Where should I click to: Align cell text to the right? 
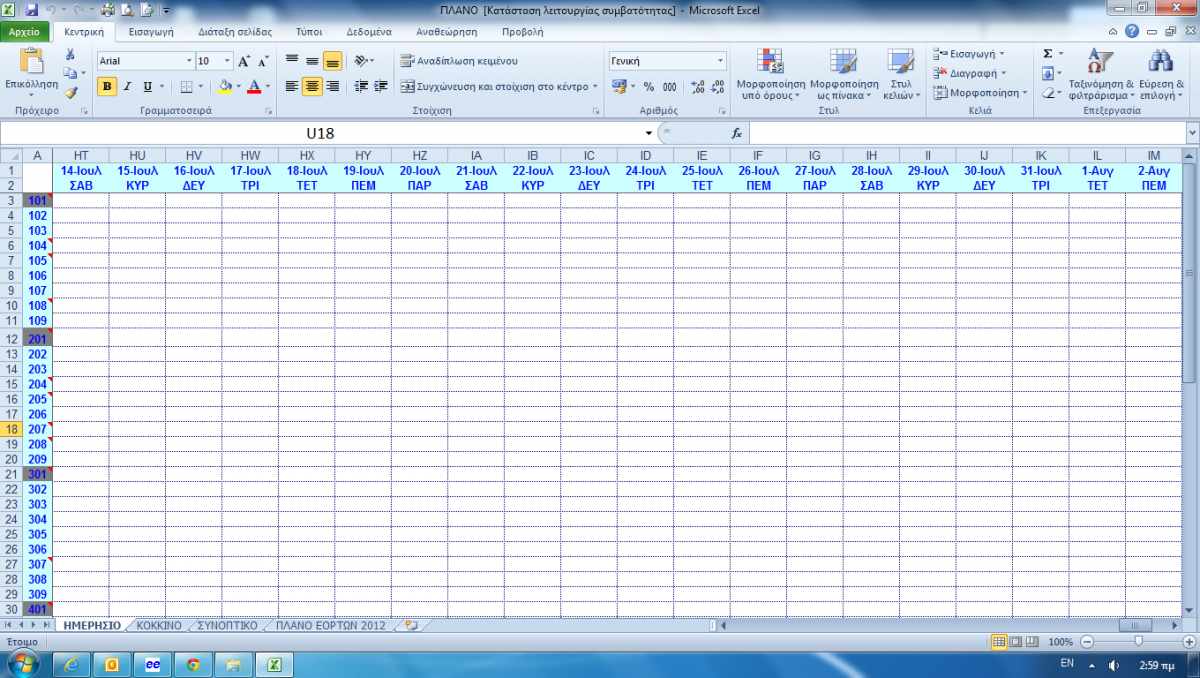(332, 86)
